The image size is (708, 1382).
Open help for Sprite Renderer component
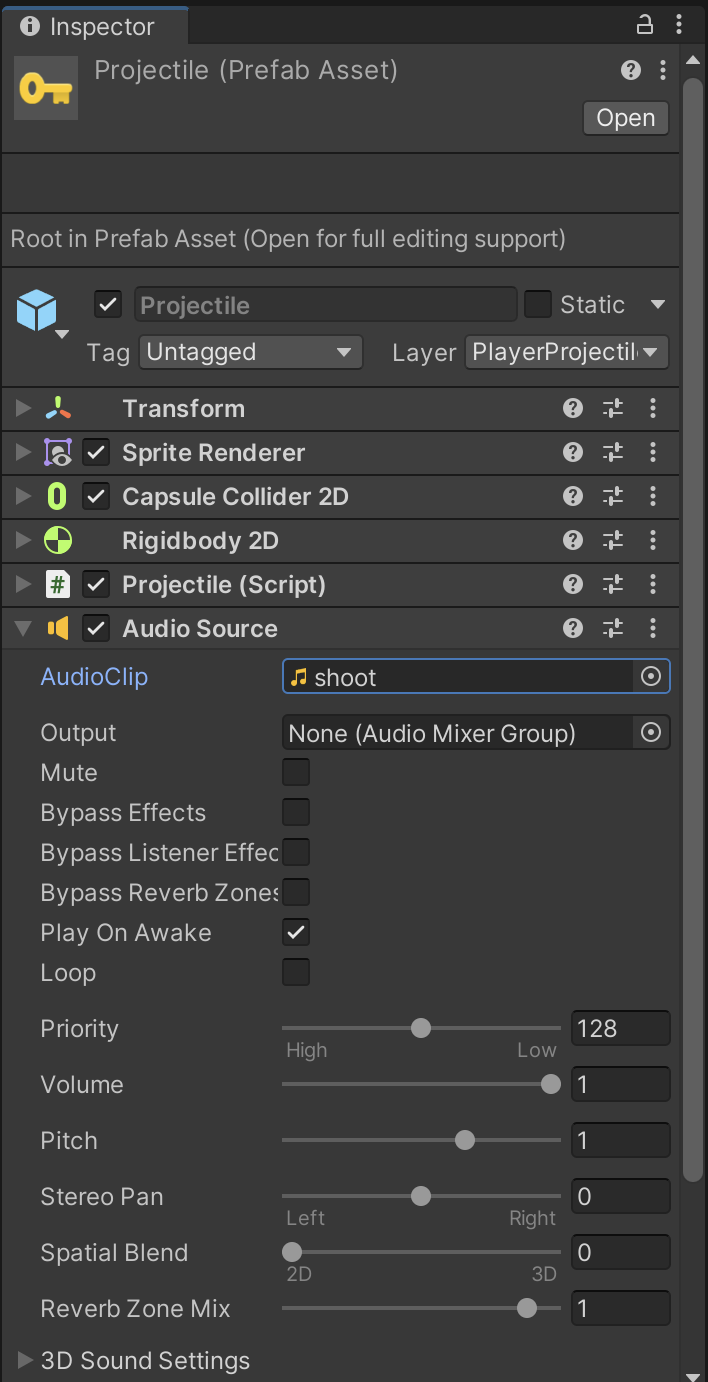pos(573,453)
